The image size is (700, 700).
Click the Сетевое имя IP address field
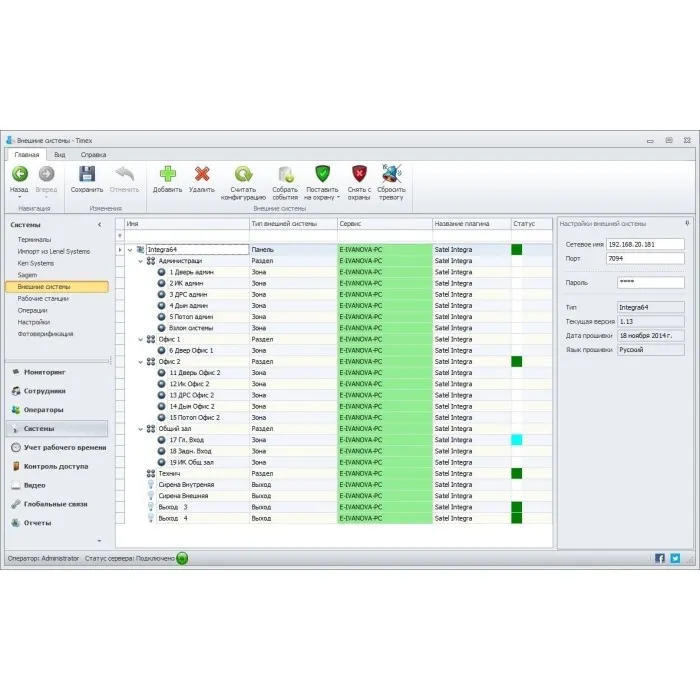tap(651, 243)
